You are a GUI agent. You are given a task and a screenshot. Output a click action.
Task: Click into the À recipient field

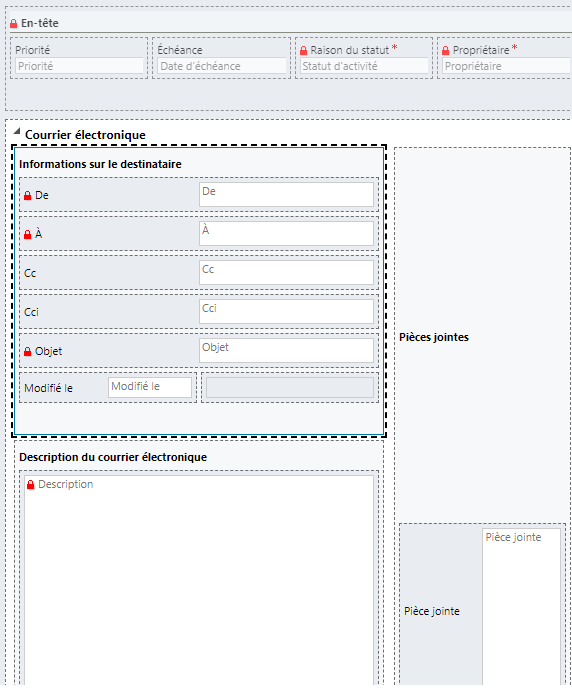pyautogui.click(x=286, y=234)
